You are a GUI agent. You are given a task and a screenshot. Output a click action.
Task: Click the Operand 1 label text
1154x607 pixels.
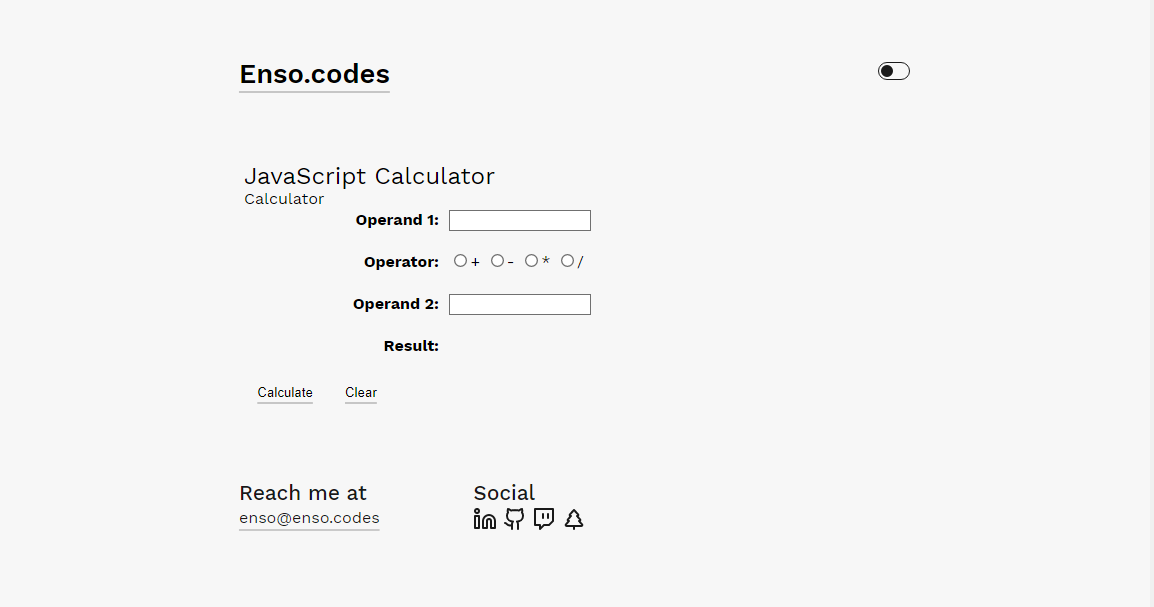(397, 220)
